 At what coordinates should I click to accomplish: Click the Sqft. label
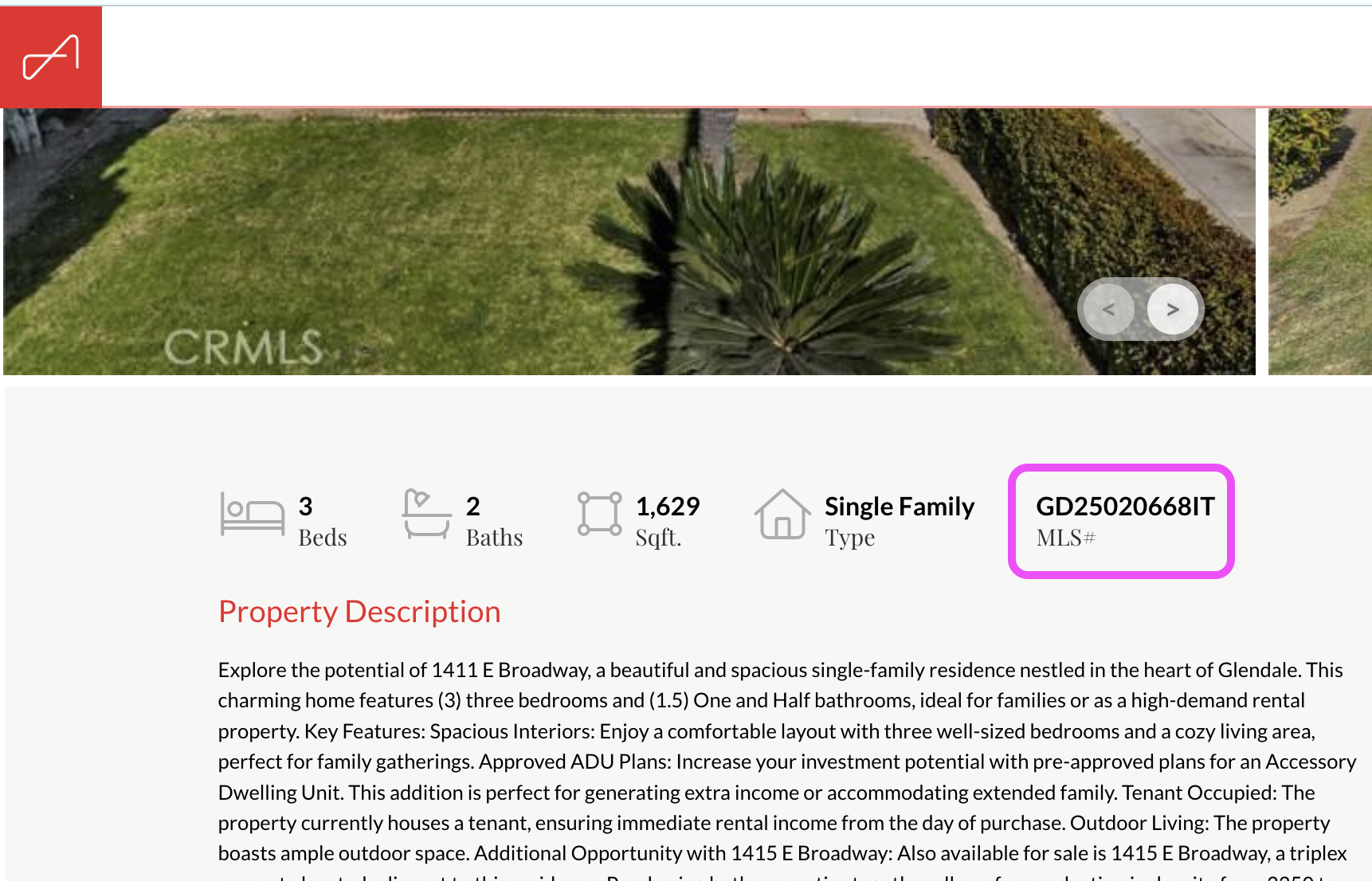click(x=658, y=538)
